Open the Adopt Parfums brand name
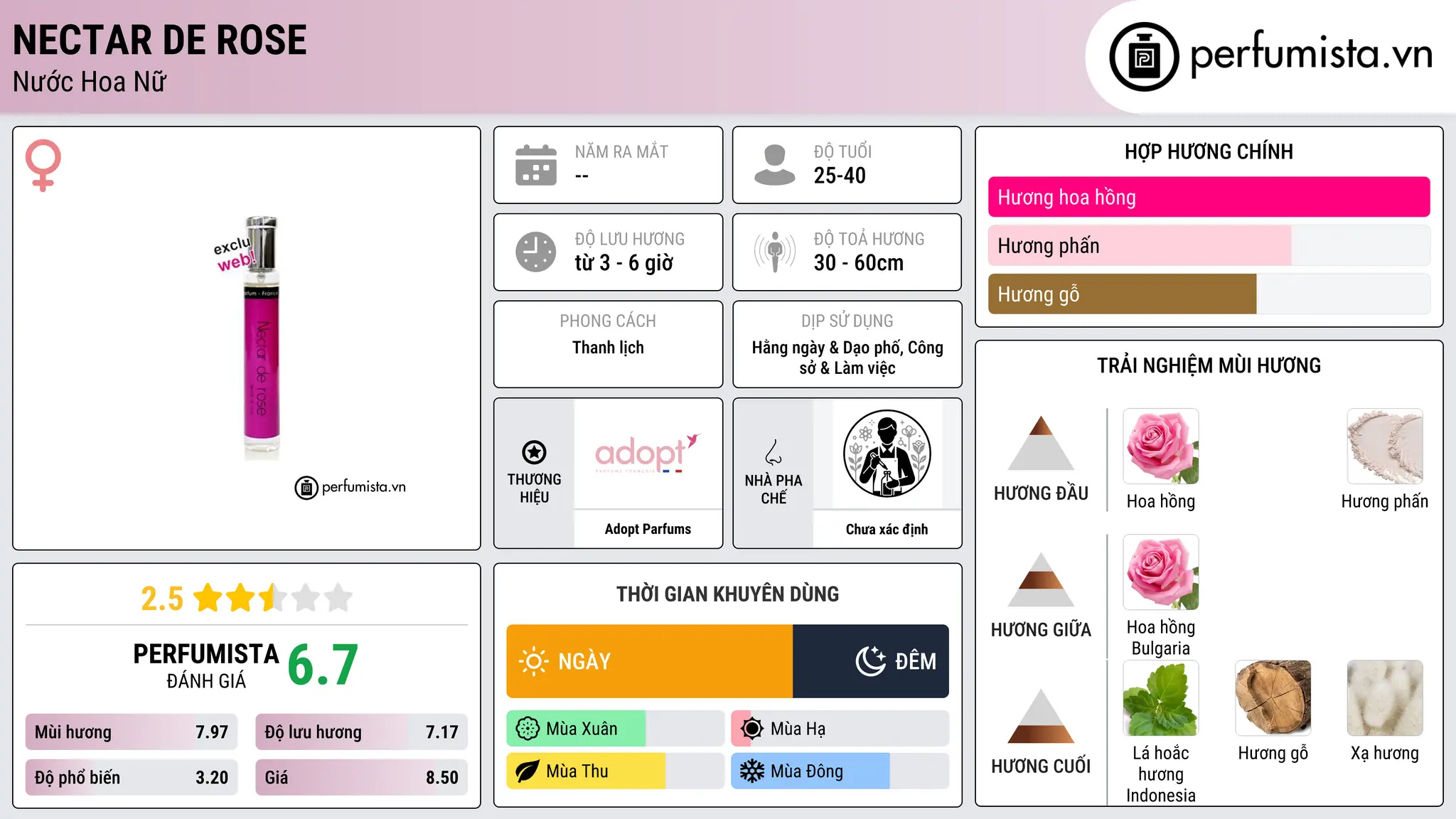This screenshot has width=1456, height=819. coord(648,529)
